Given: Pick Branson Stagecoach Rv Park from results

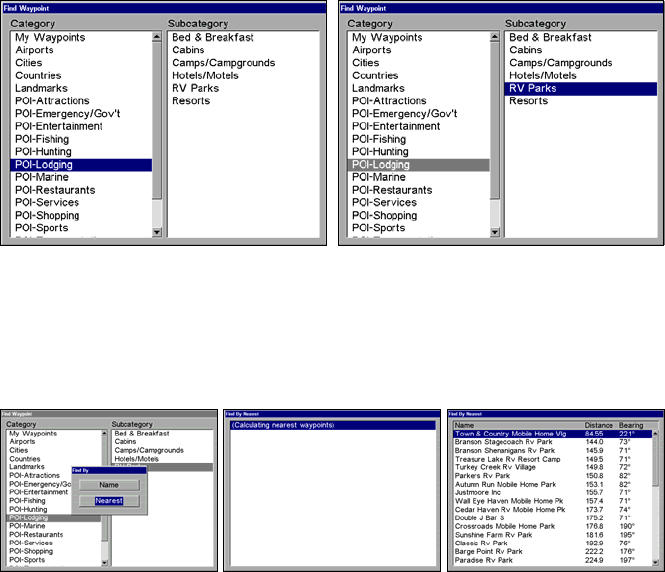Looking at the screenshot, I should pyautogui.click(x=503, y=441).
